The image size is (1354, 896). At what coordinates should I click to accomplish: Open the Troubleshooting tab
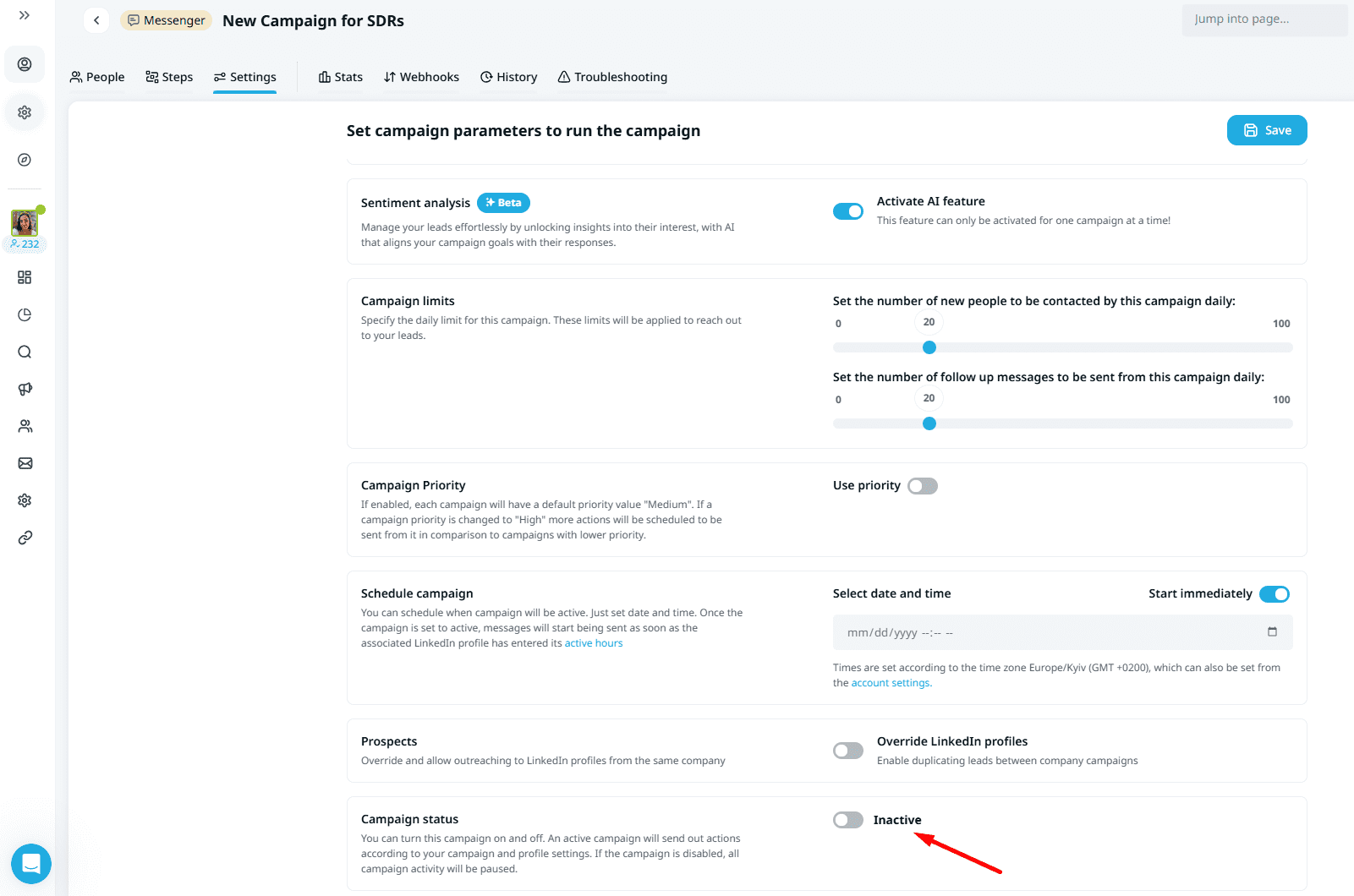tap(612, 77)
